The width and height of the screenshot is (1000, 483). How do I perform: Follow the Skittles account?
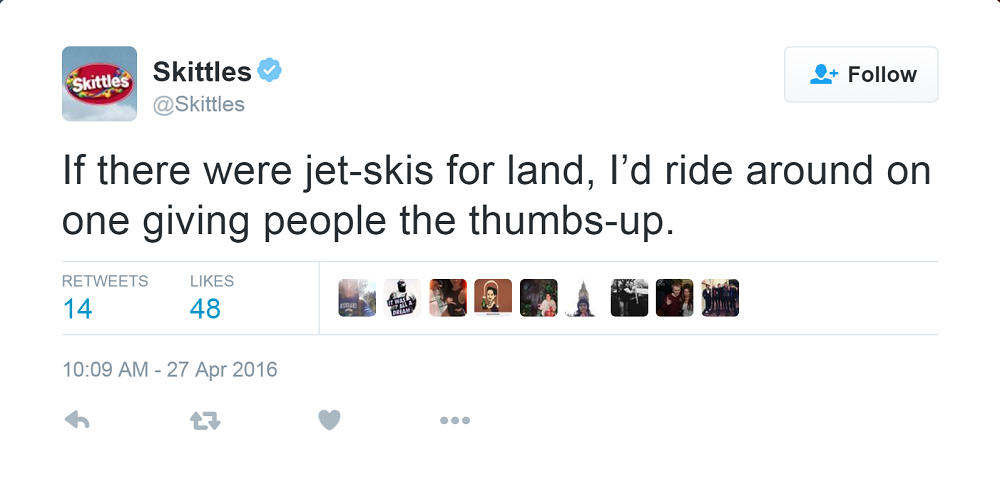[x=861, y=74]
